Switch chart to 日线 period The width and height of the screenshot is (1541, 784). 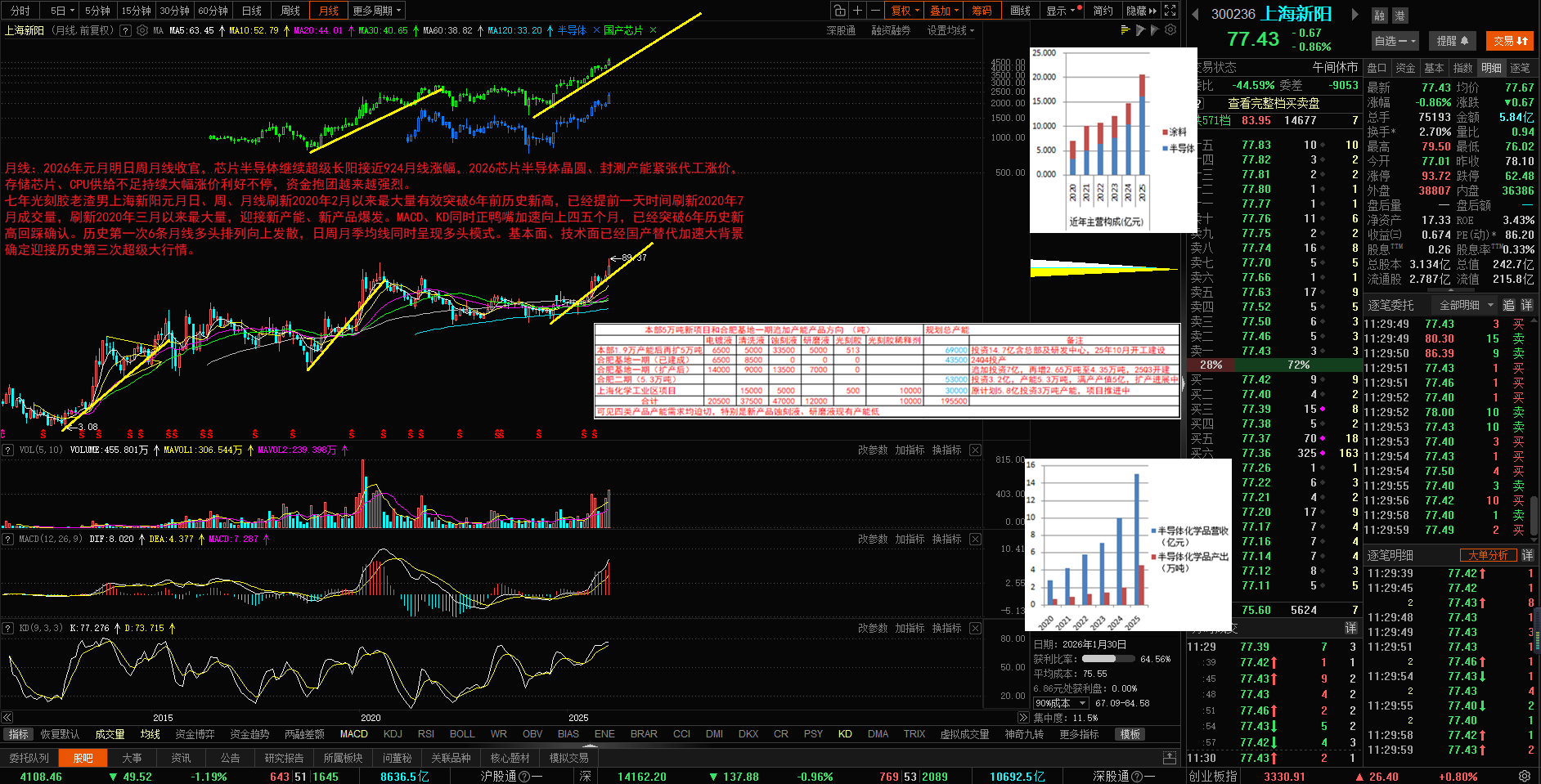tap(252, 11)
